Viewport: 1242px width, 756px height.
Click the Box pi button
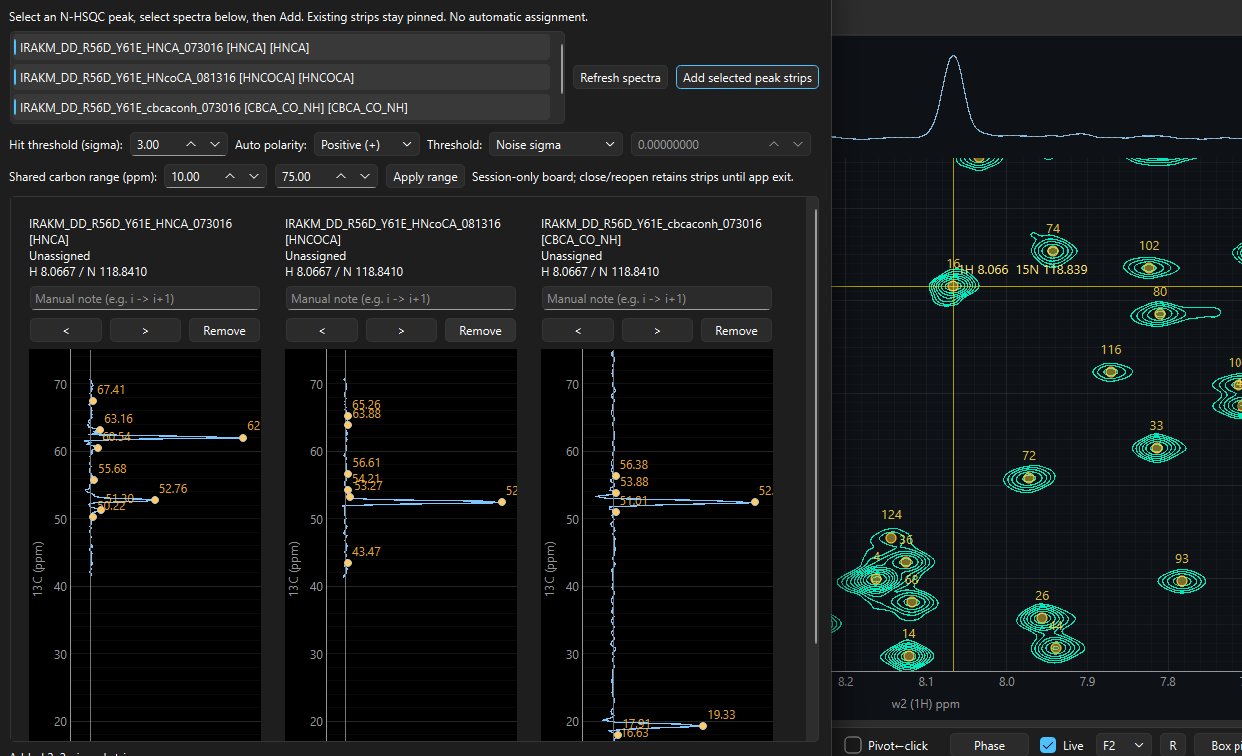pyautogui.click(x=1220, y=745)
